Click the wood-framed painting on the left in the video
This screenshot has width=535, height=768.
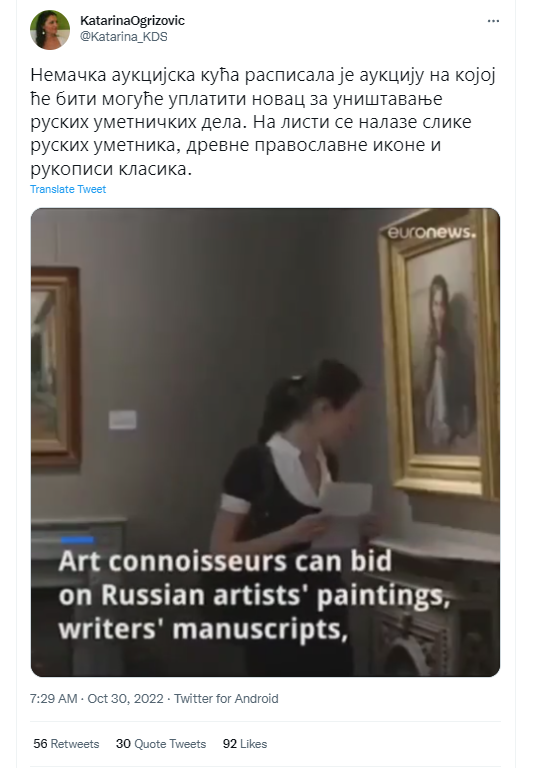[55, 366]
